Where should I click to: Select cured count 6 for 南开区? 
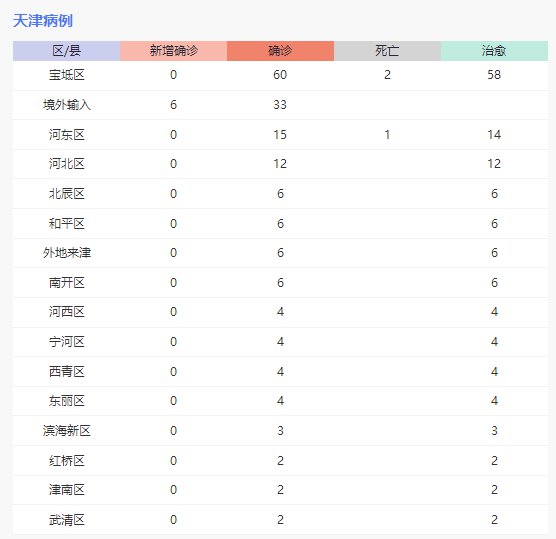coord(494,283)
